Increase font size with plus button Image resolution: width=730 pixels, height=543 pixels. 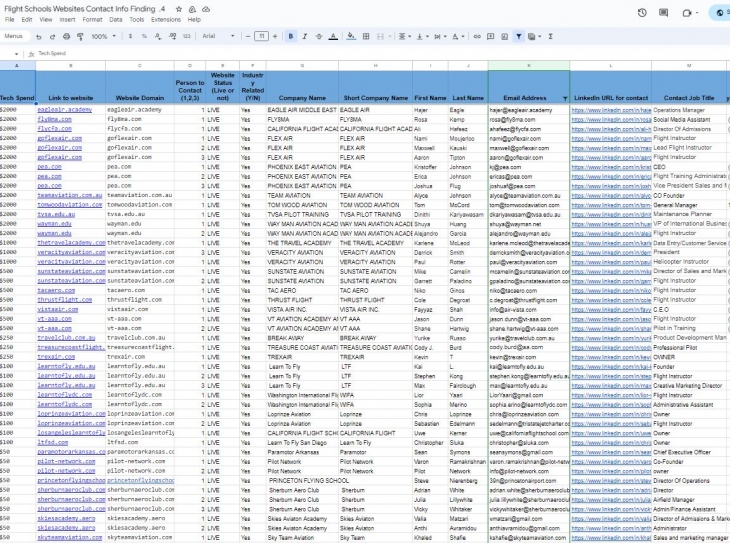tap(275, 36)
